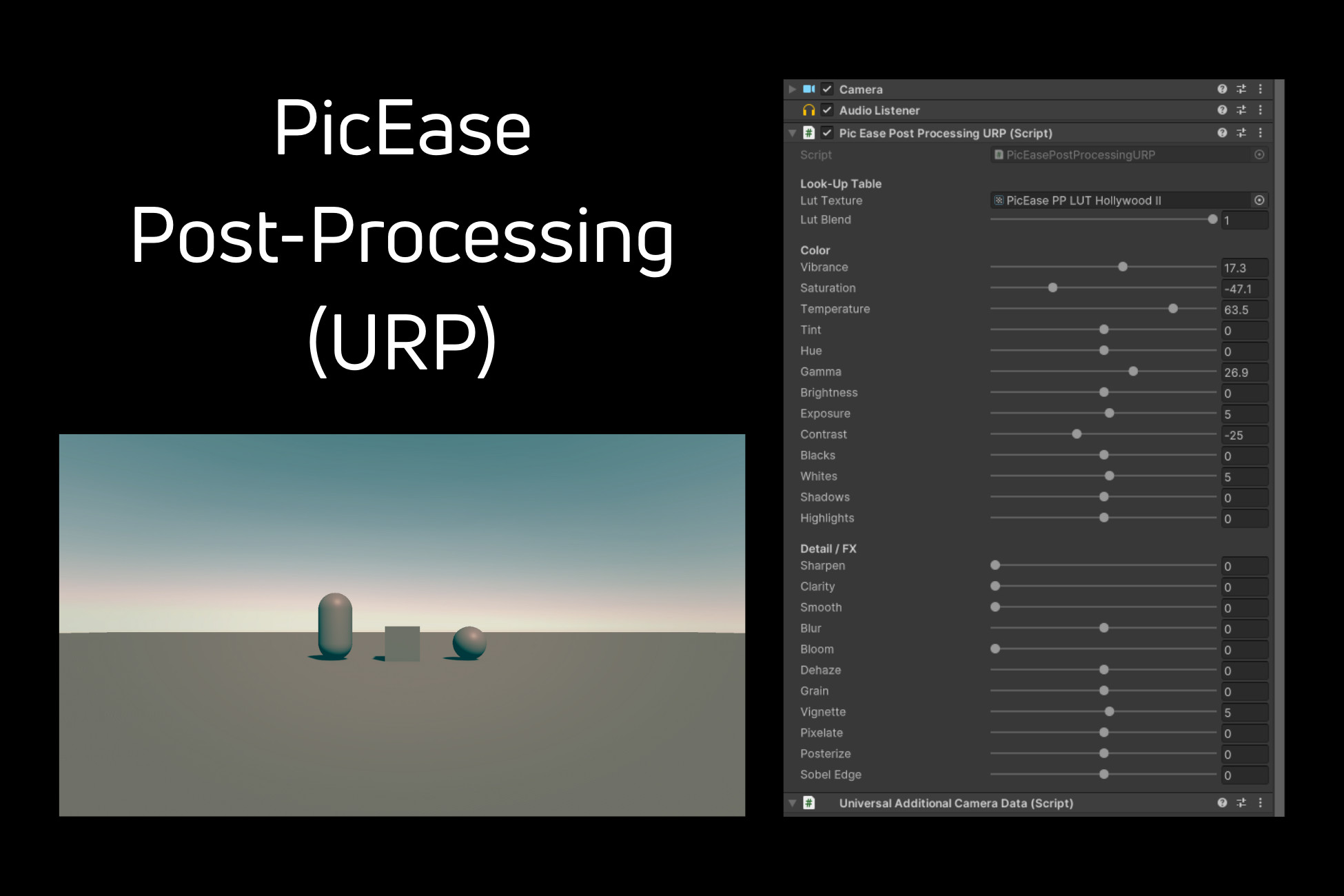Click the Vibrance value input field

1244,267
